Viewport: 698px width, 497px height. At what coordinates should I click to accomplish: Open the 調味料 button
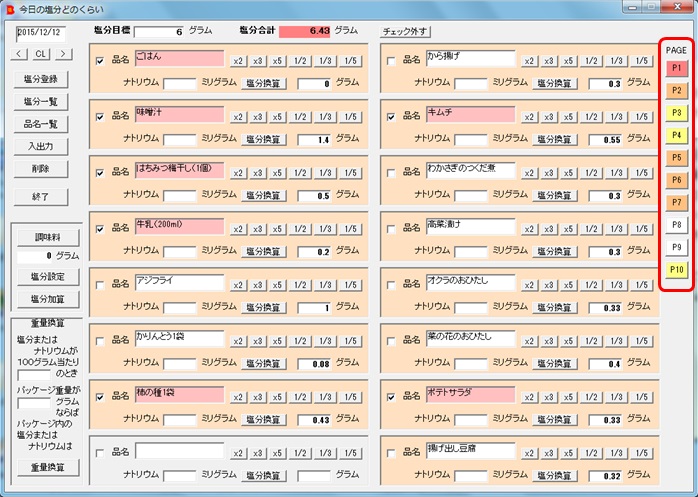tap(48, 237)
